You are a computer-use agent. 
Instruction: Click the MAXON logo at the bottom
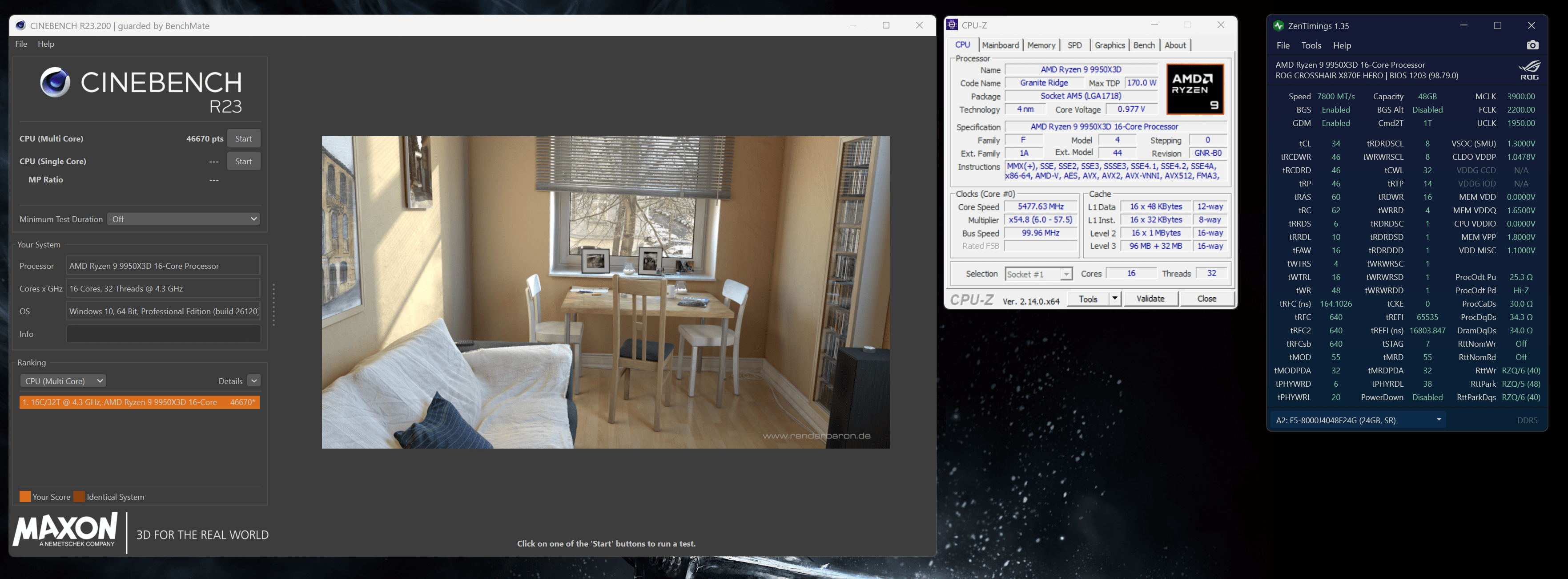click(x=65, y=529)
